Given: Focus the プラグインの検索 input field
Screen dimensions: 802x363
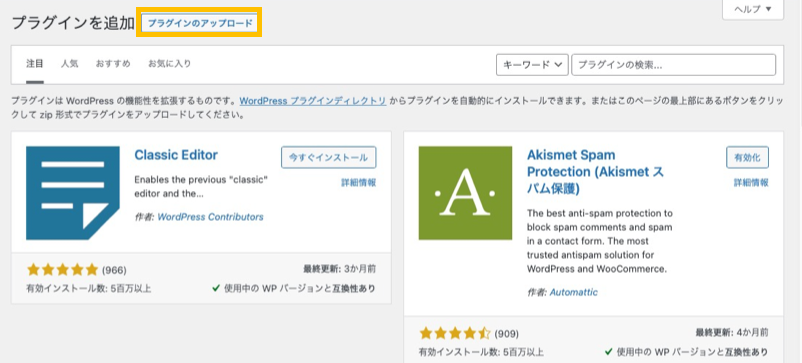Looking at the screenshot, I should 673,65.
